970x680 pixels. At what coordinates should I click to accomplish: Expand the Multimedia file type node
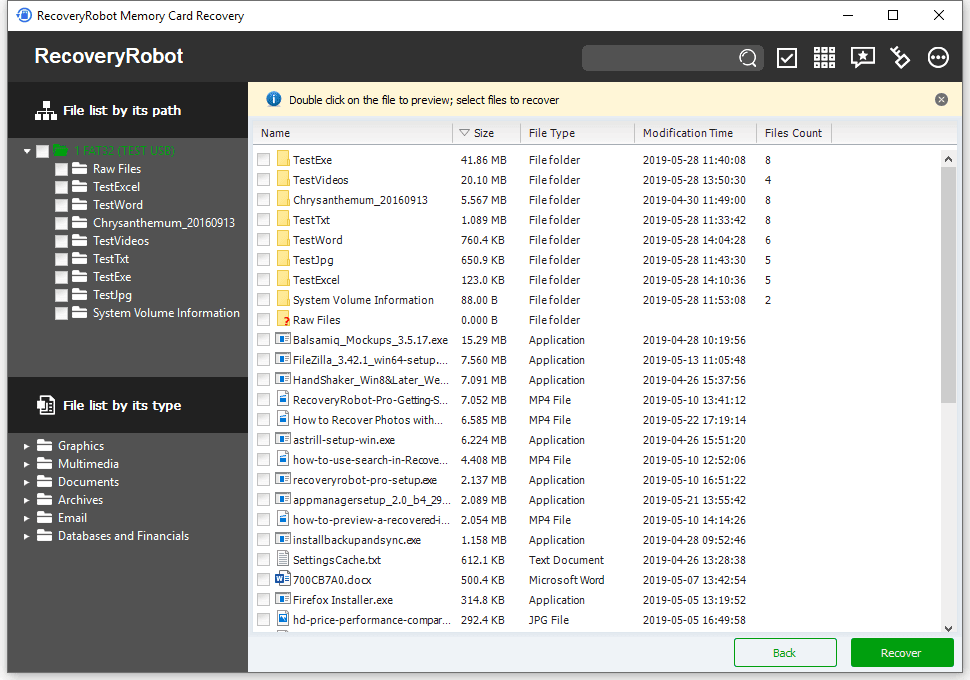click(27, 464)
